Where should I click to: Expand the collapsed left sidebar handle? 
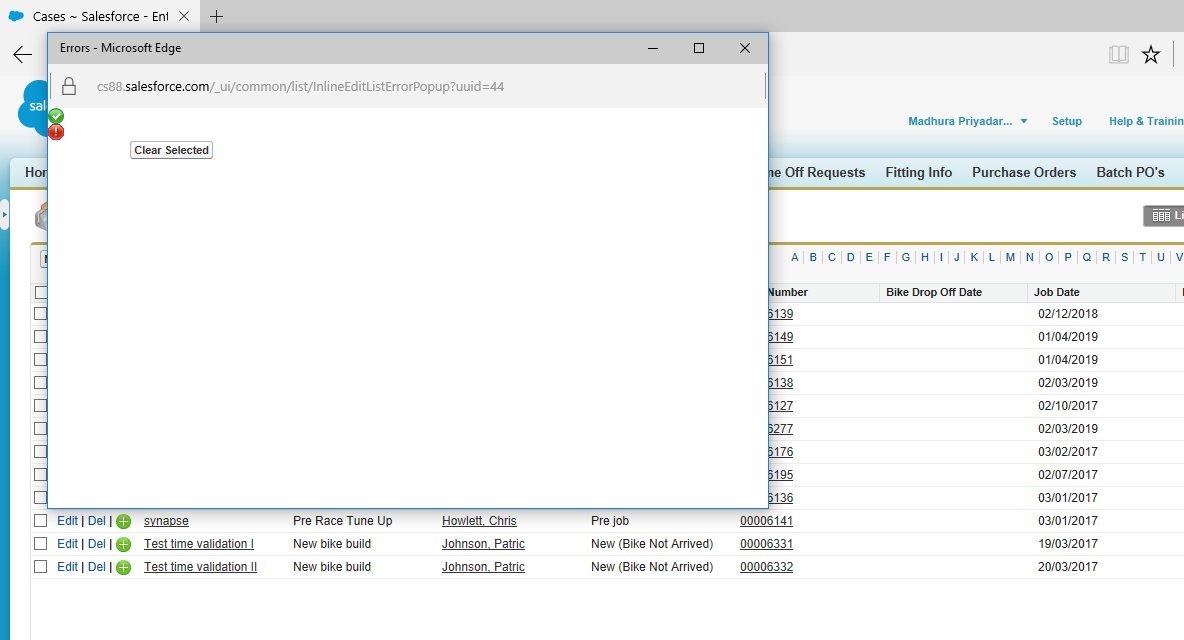pyautogui.click(x=4, y=215)
